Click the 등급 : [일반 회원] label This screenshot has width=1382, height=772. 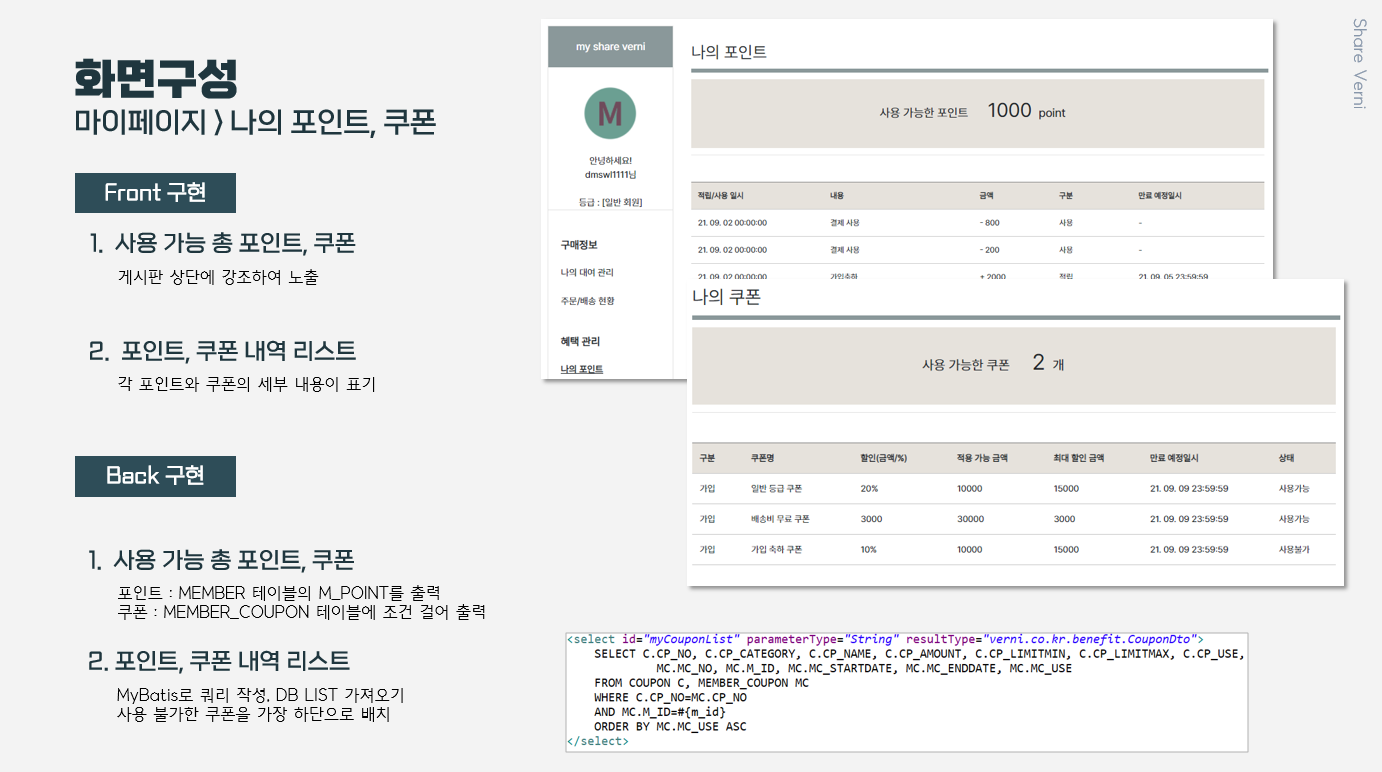610,202
